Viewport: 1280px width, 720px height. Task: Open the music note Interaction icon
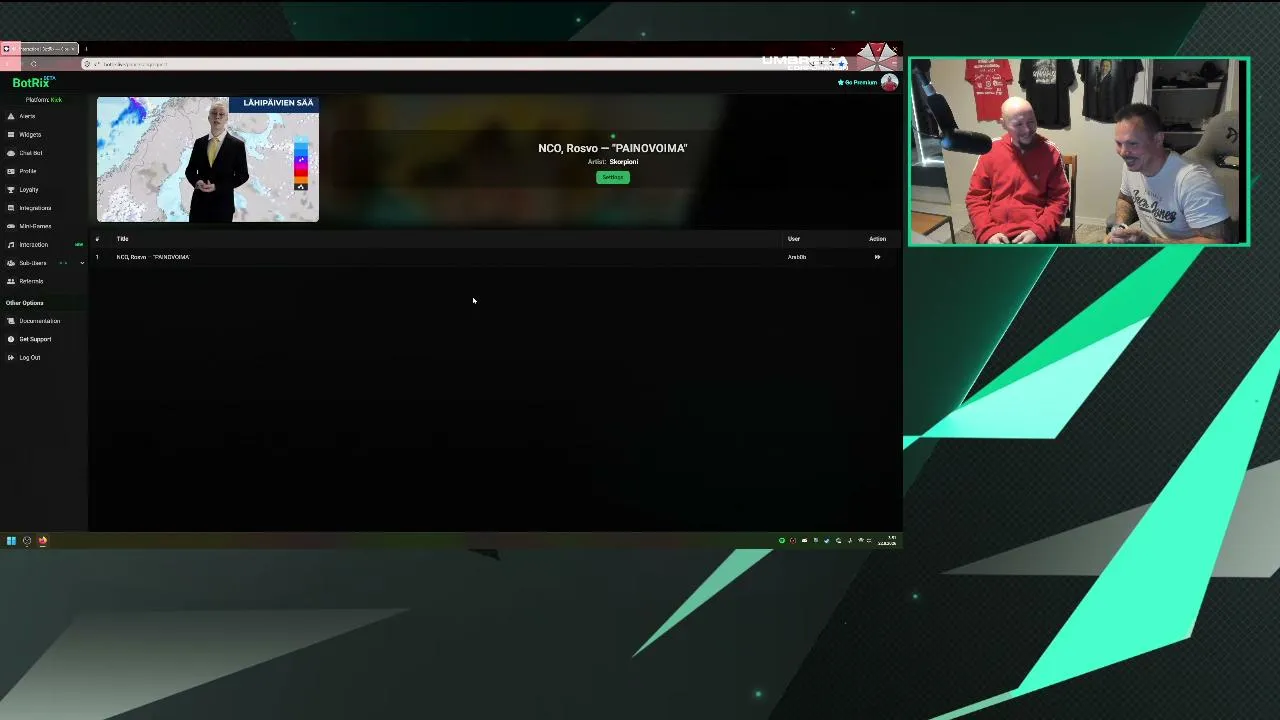(11, 244)
